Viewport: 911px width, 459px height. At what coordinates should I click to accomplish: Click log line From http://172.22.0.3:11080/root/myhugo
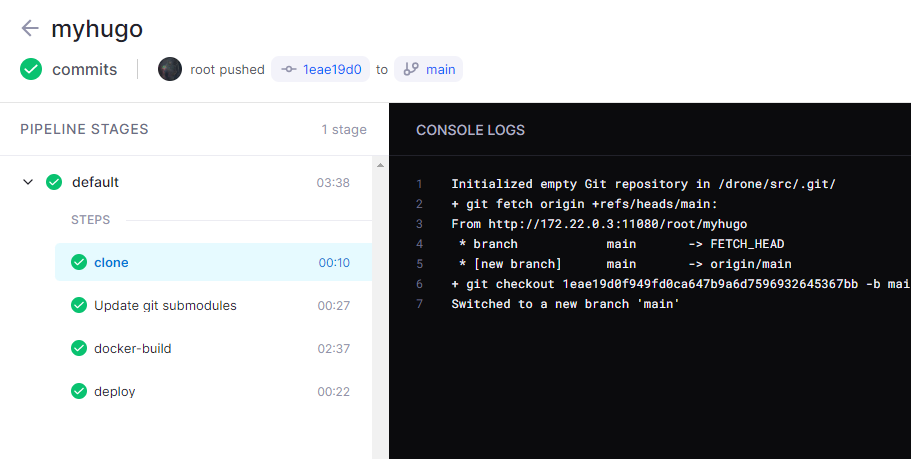[599, 224]
